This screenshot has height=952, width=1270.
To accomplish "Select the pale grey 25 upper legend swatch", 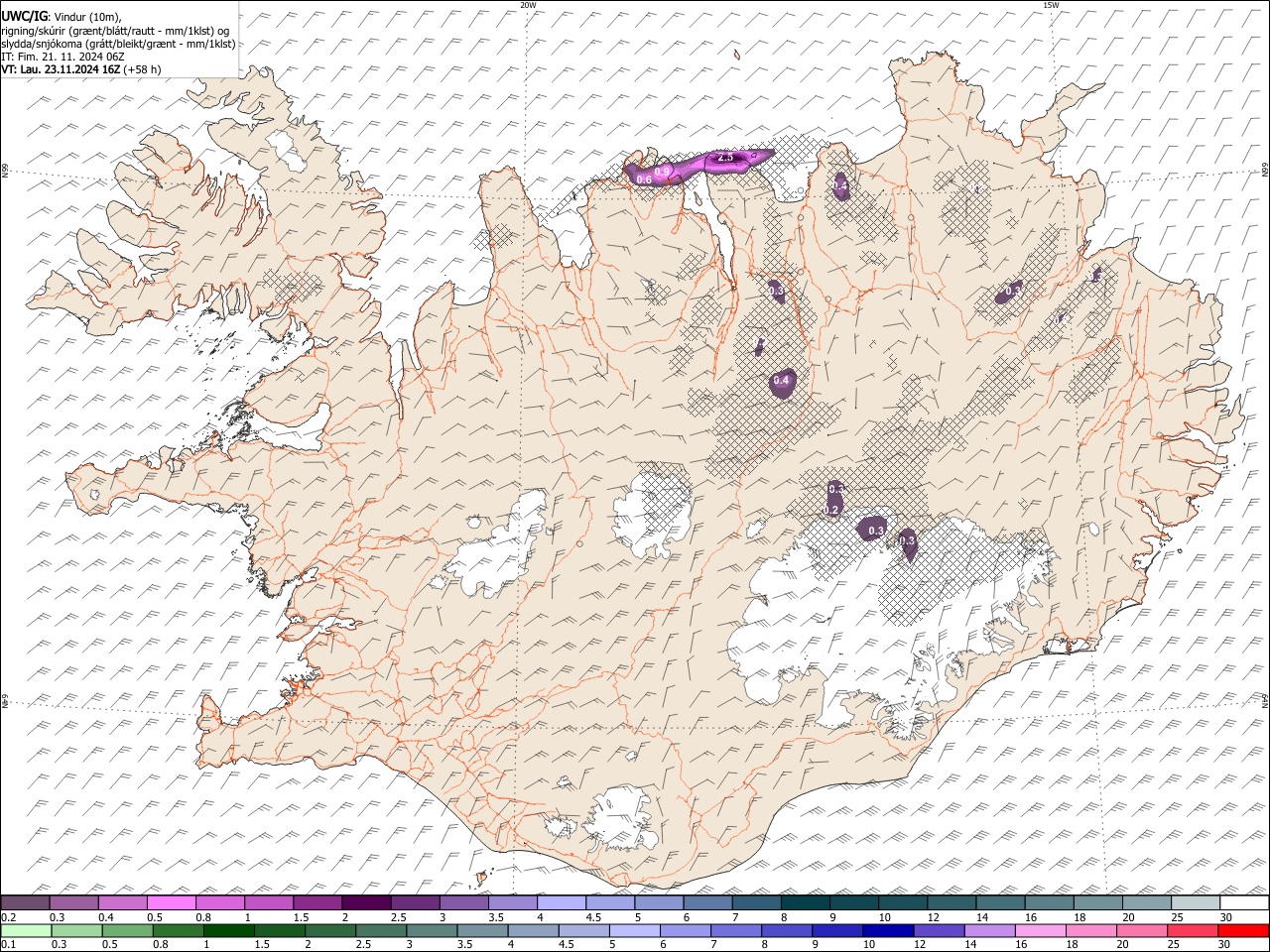I will (x=1196, y=902).
